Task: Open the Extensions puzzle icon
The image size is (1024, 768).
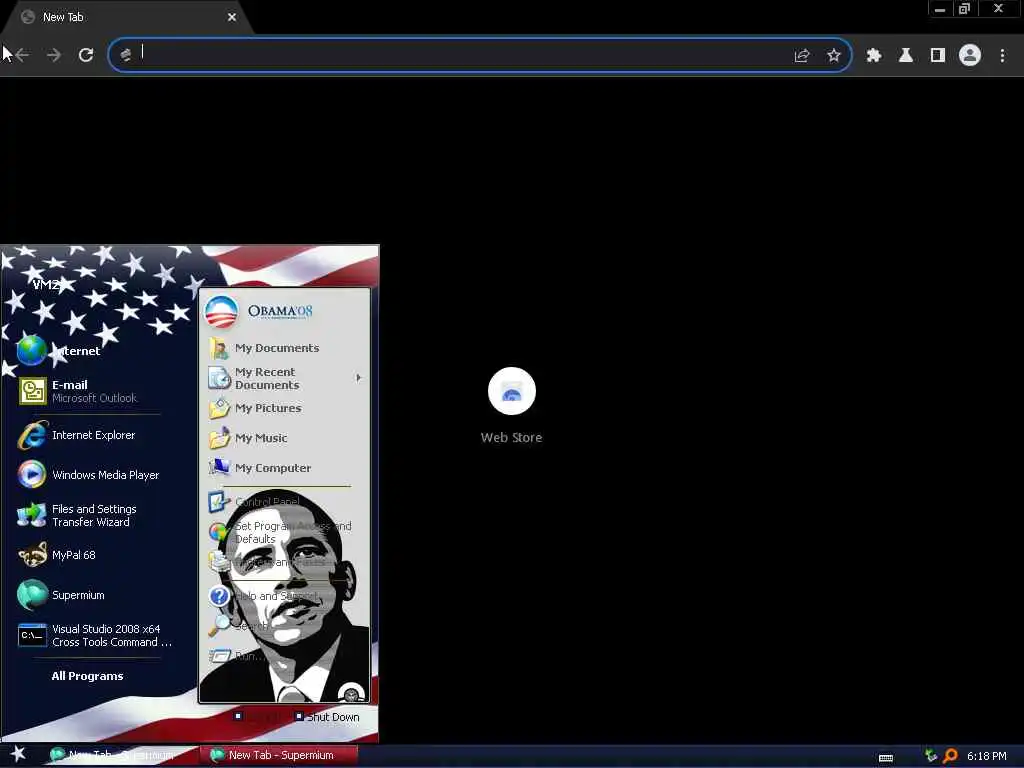Action: [874, 56]
